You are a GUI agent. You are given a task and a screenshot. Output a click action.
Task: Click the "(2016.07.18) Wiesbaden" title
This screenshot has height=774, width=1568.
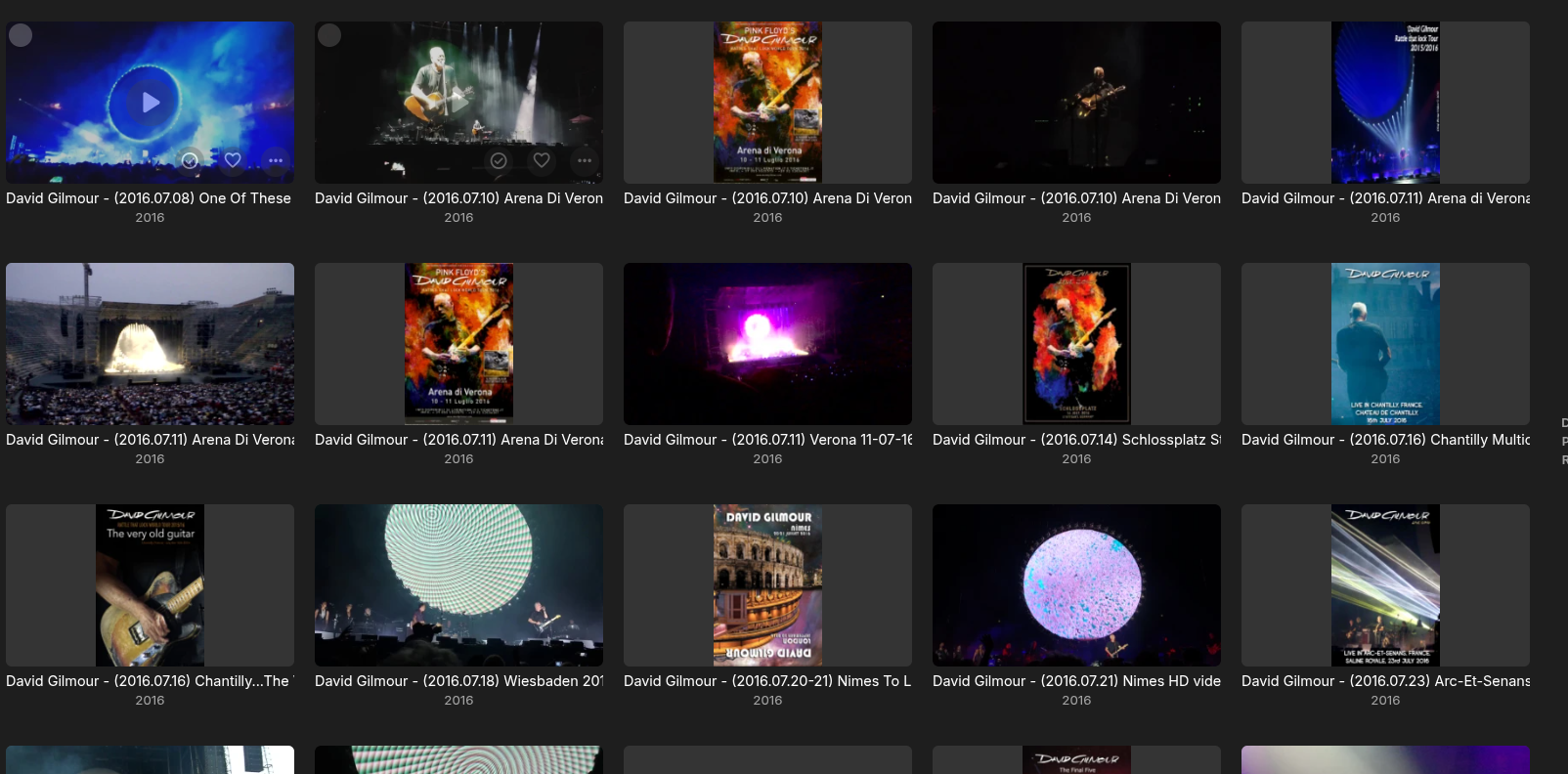pyautogui.click(x=458, y=681)
